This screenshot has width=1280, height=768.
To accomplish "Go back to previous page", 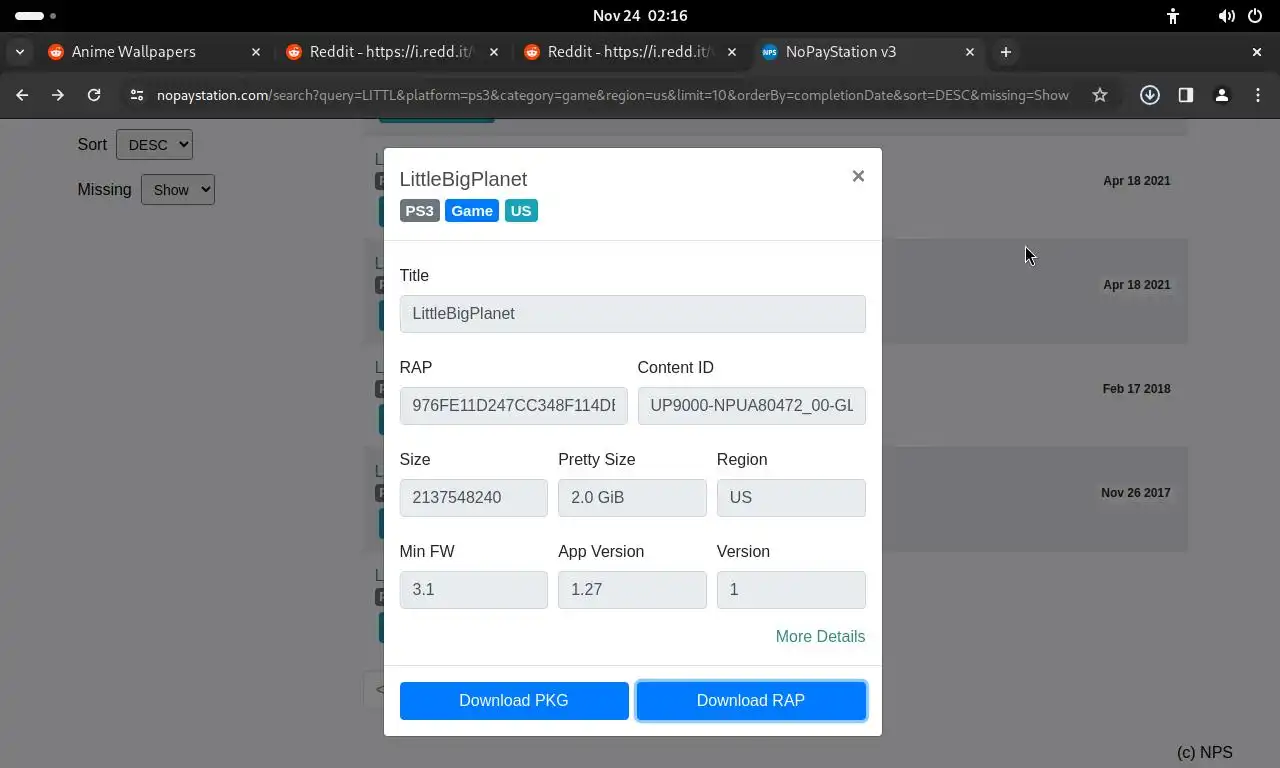I will click(x=22, y=95).
